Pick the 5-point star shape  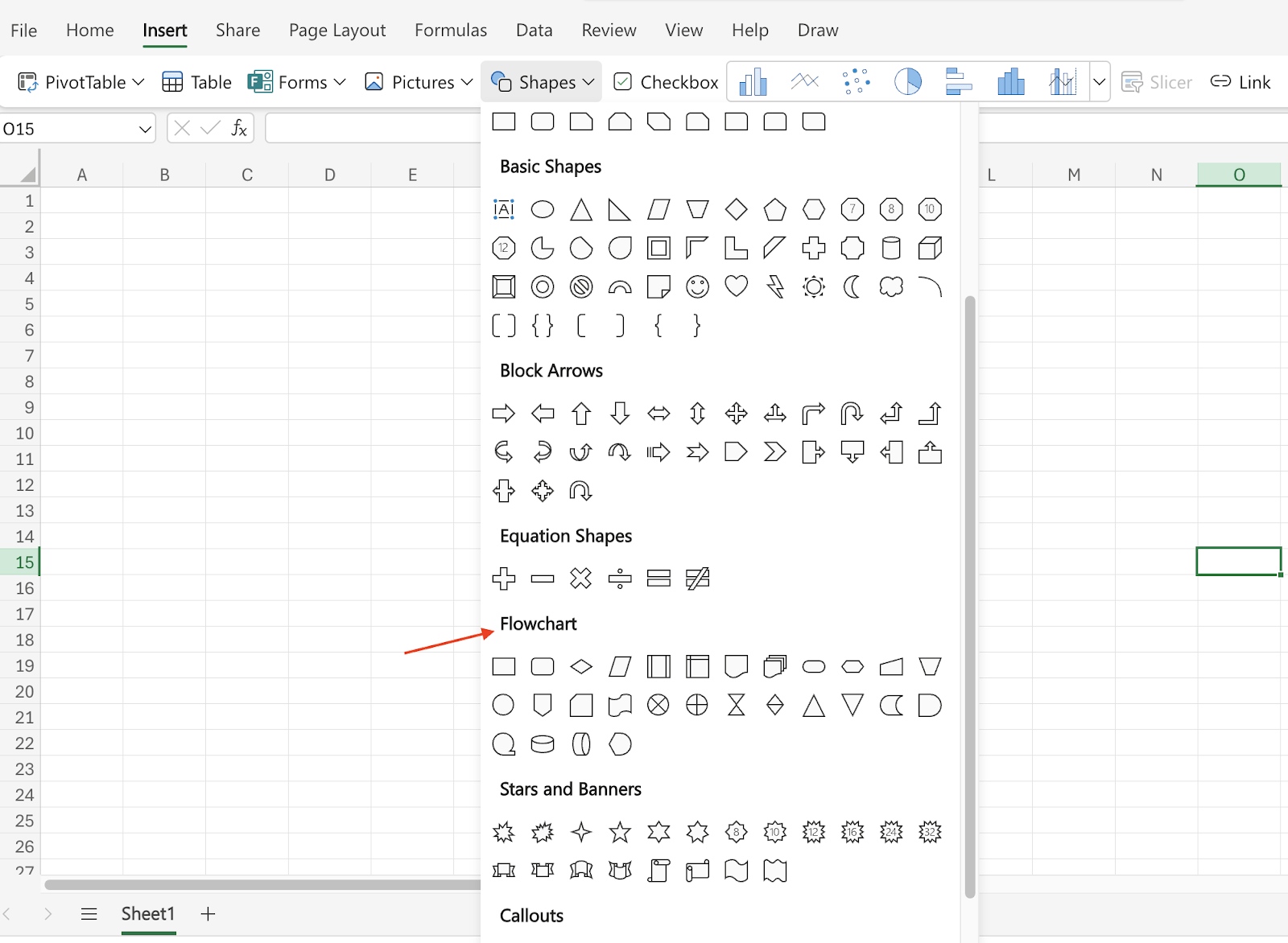[620, 832]
